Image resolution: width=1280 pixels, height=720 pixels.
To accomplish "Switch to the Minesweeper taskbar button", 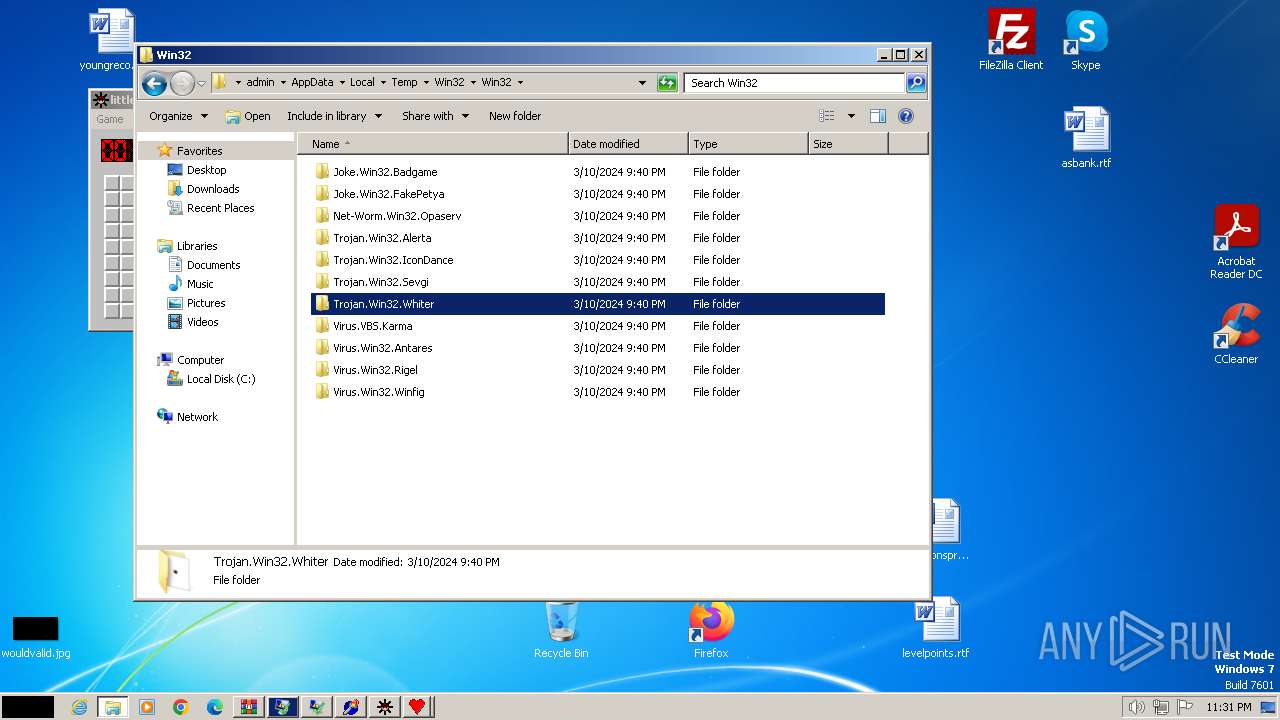I will click(x=384, y=707).
